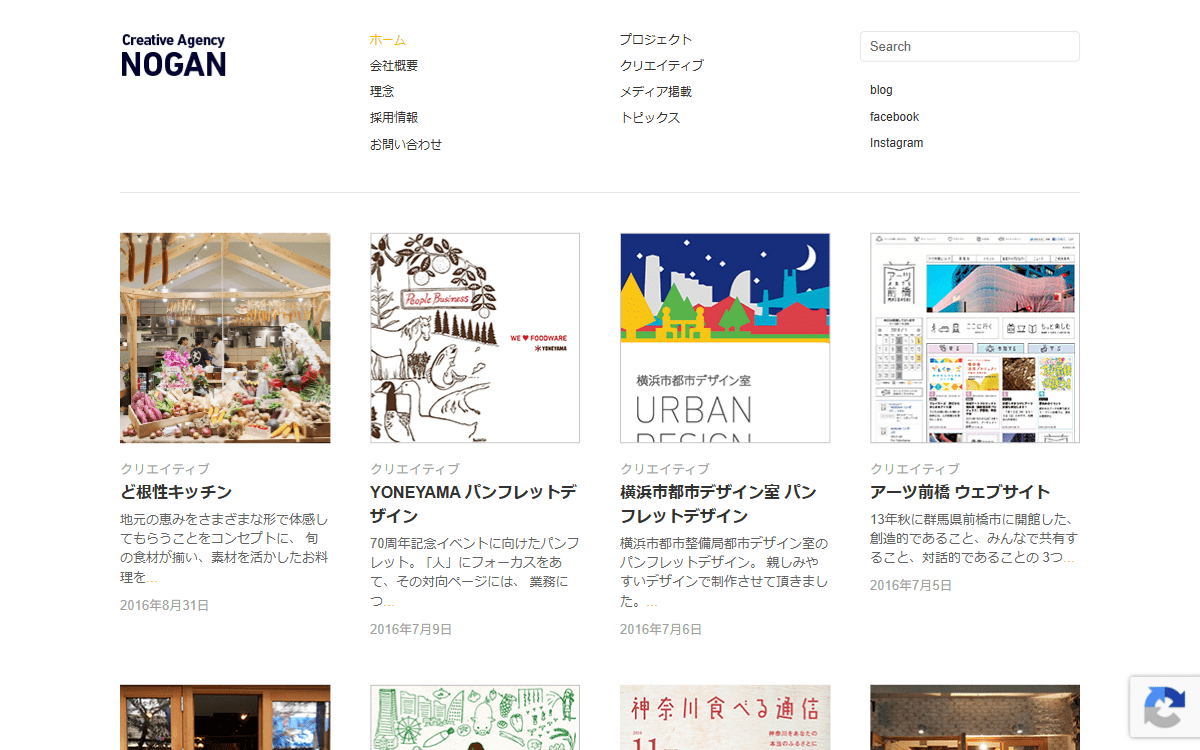Go to the 理念 page
Image resolution: width=1200 pixels, height=750 pixels.
tap(382, 92)
